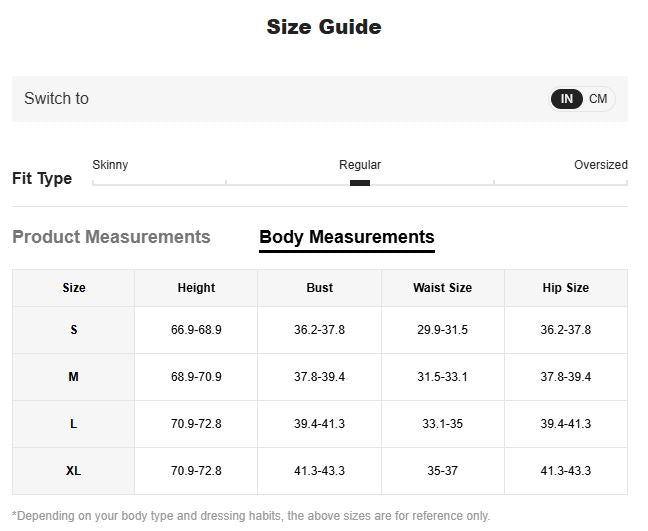The image size is (648, 531).
Task: Select the size M row label
Action: (x=74, y=377)
